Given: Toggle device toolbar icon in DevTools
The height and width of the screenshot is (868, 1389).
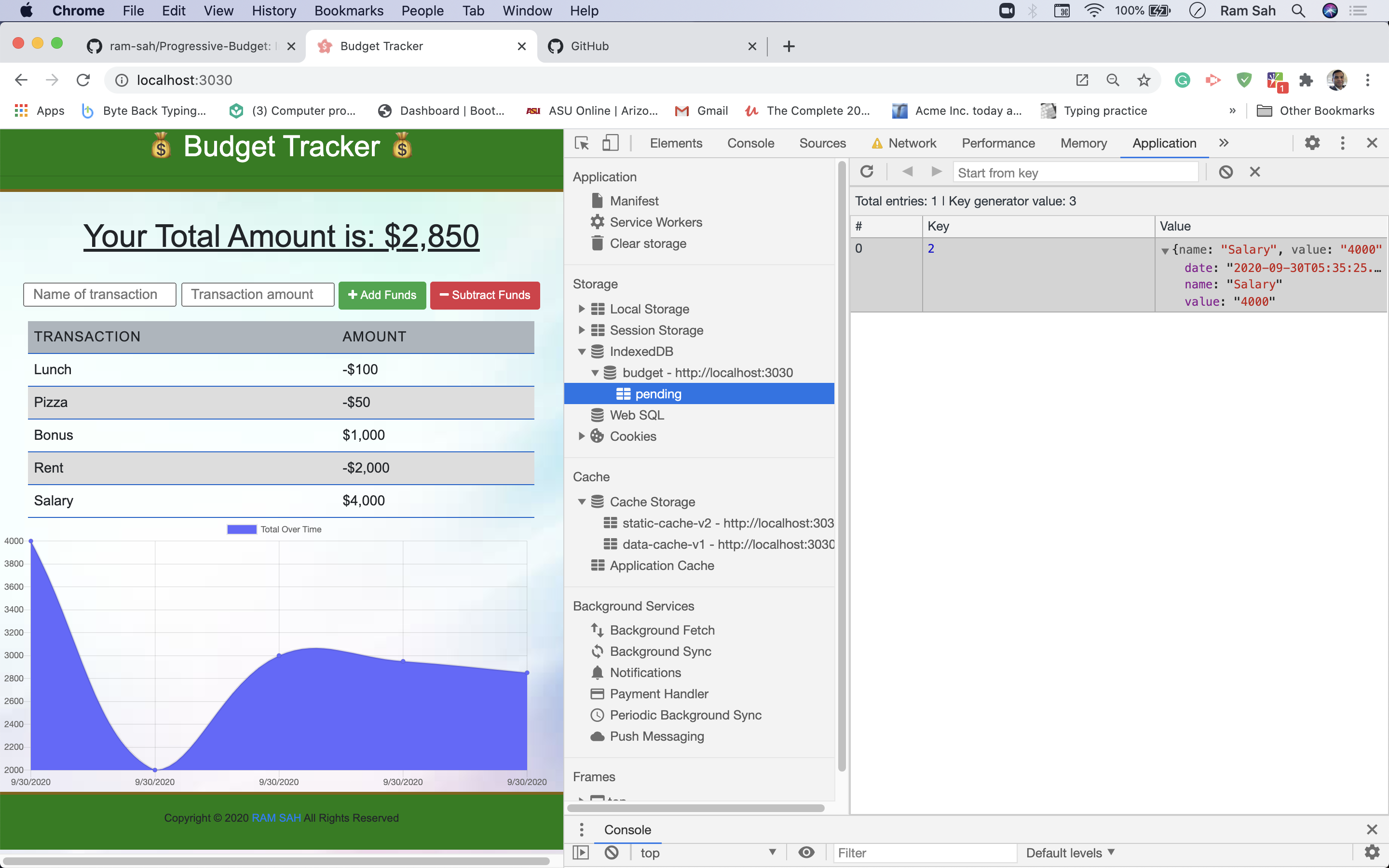Looking at the screenshot, I should pyautogui.click(x=610, y=143).
